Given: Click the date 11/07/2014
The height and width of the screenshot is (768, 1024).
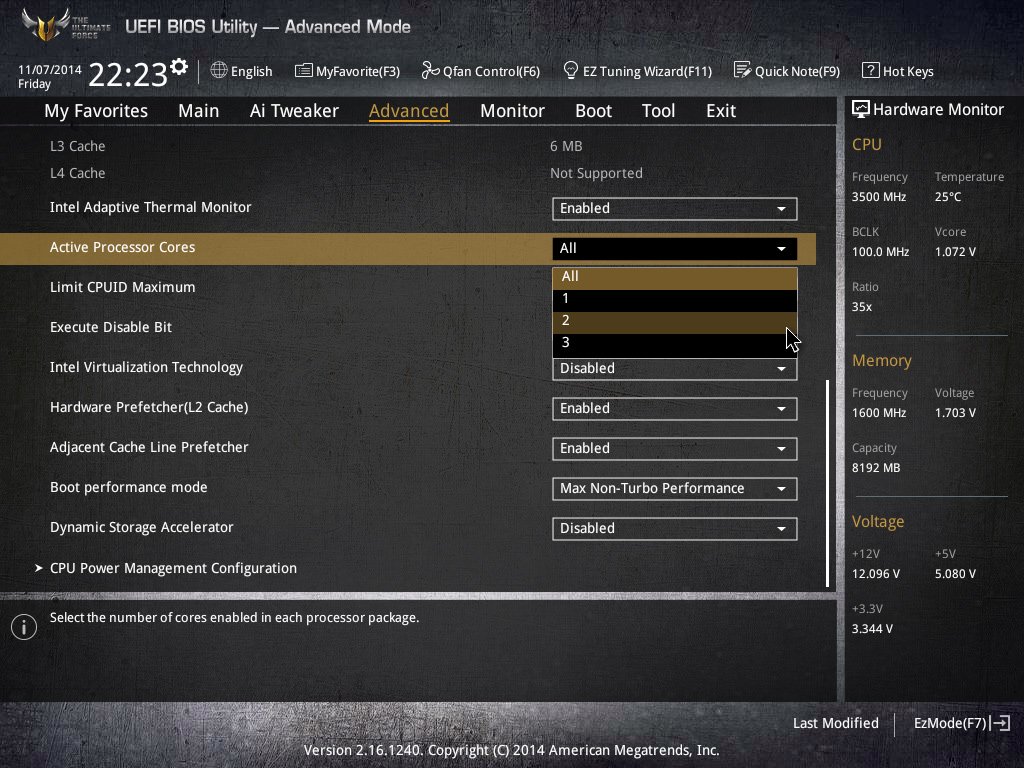Looking at the screenshot, I should [50, 69].
